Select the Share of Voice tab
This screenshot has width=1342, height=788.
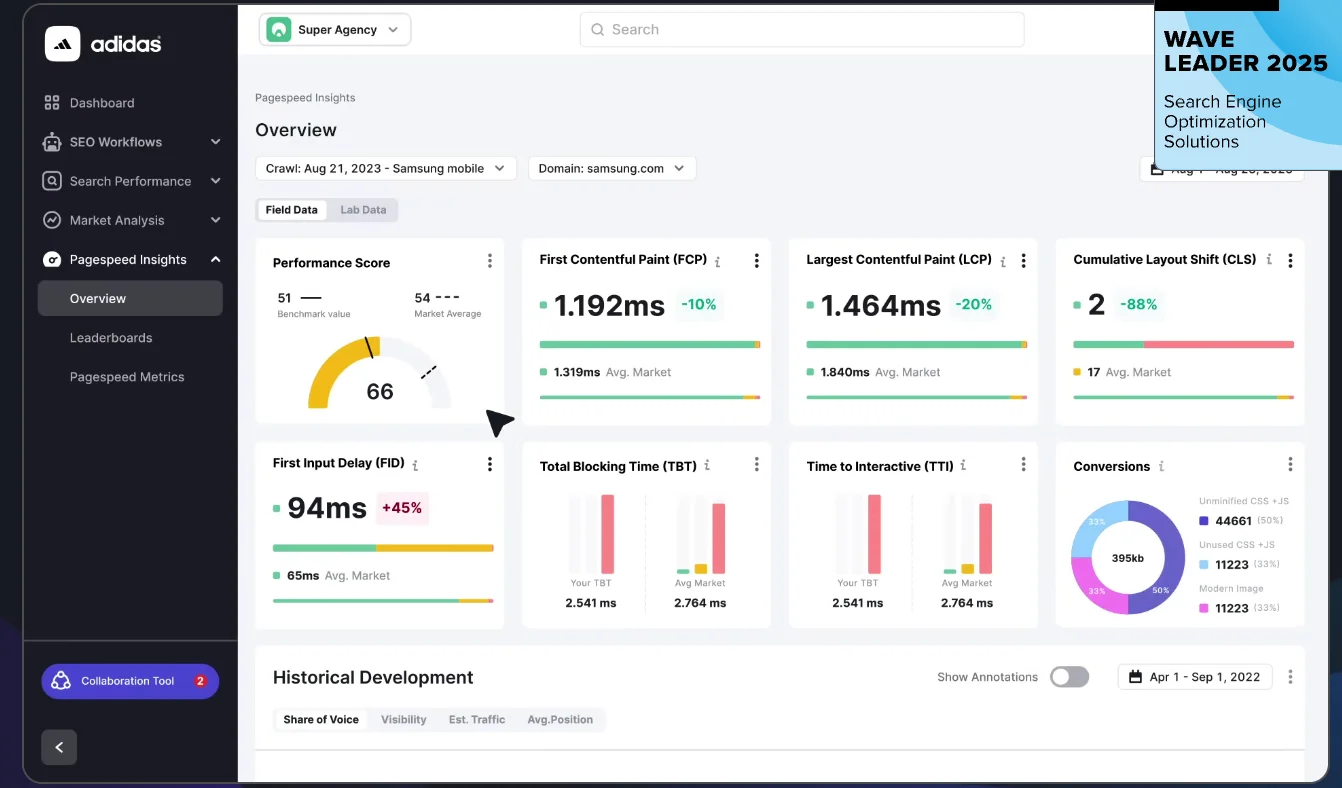click(320, 719)
